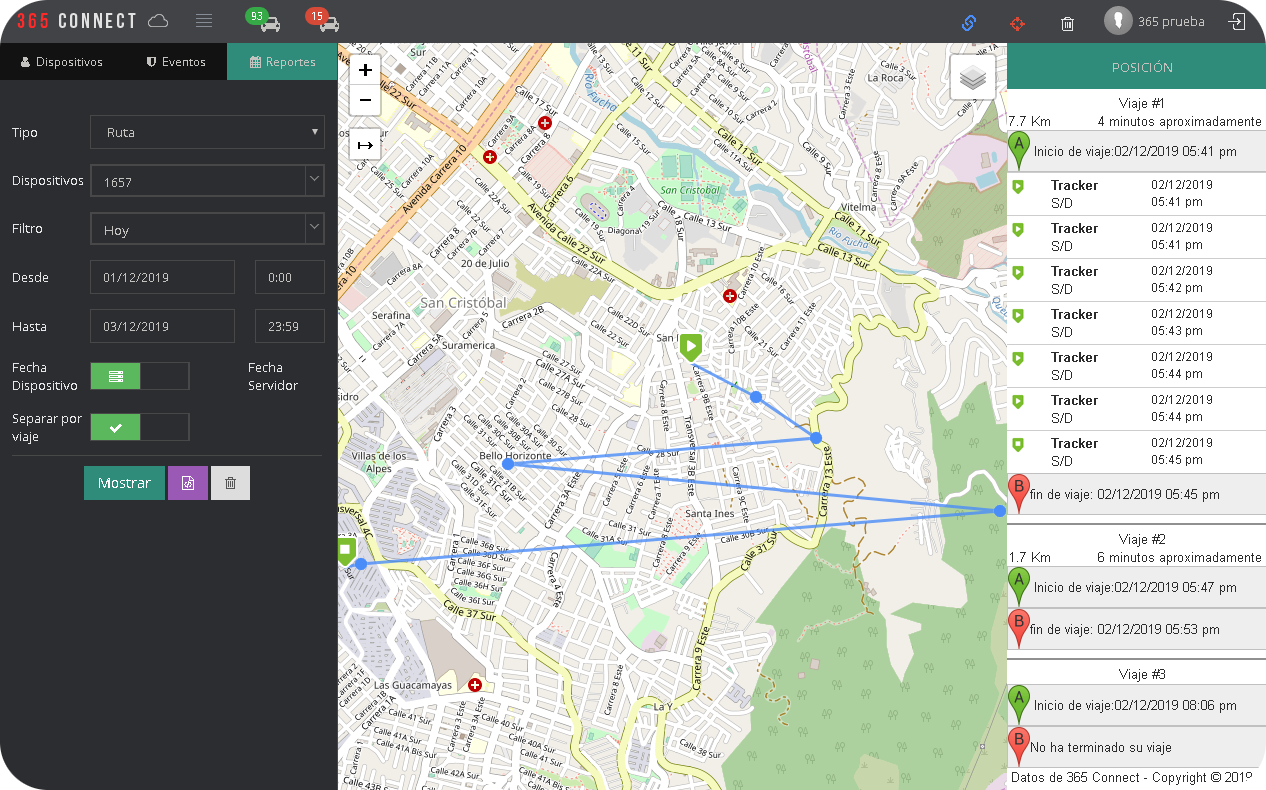Click the Desde date field showing 01/12/2019
1266x790 pixels.
click(x=162, y=277)
